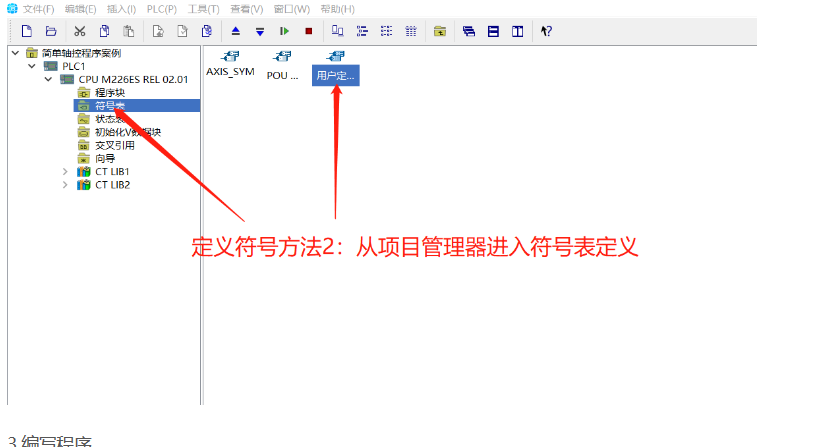Image resolution: width=814 pixels, height=447 pixels.
Task: Collapse the 简单轴控程序案例 project node
Action: tap(14, 53)
